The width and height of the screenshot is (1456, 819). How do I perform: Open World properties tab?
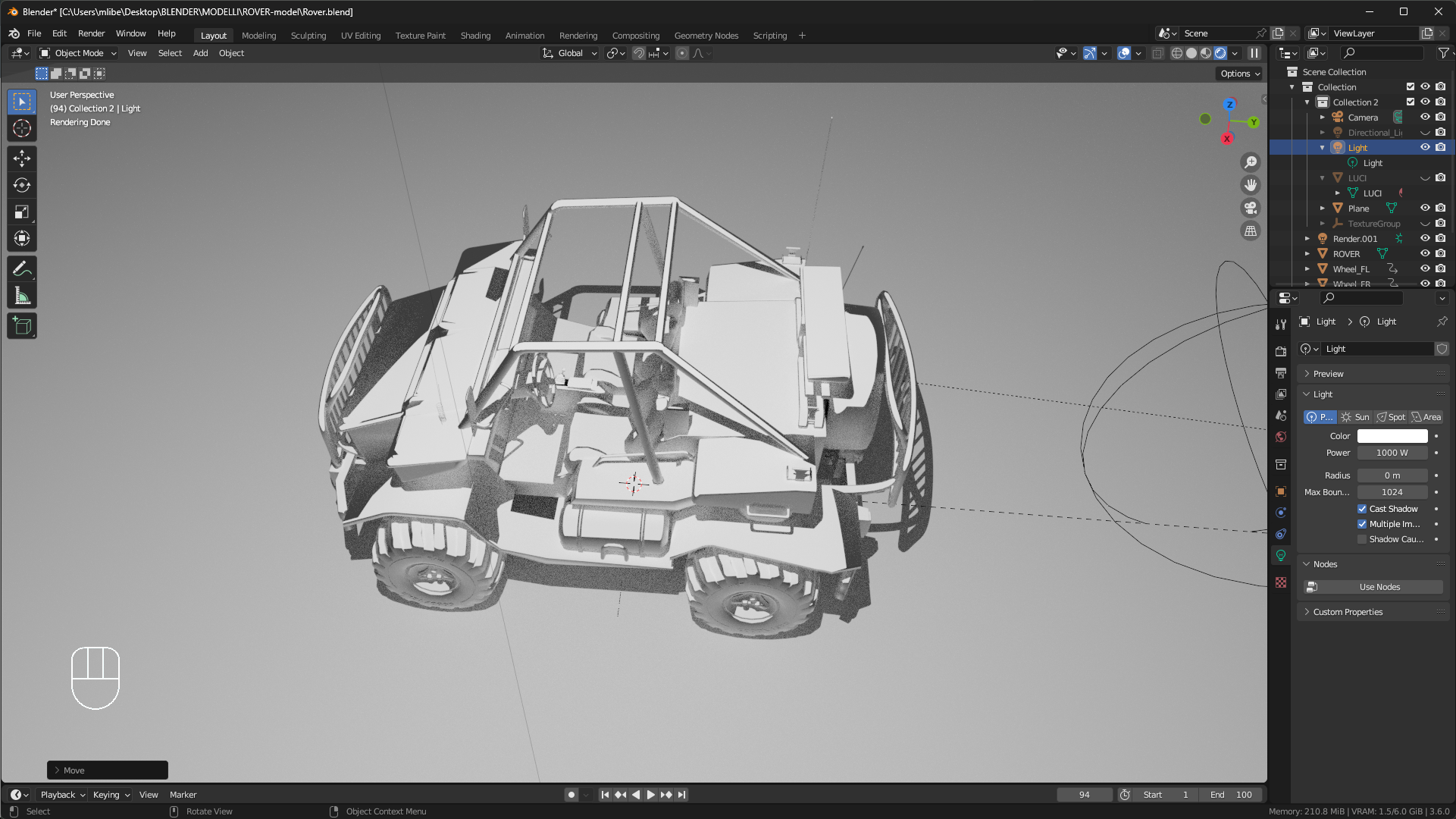(1281, 436)
